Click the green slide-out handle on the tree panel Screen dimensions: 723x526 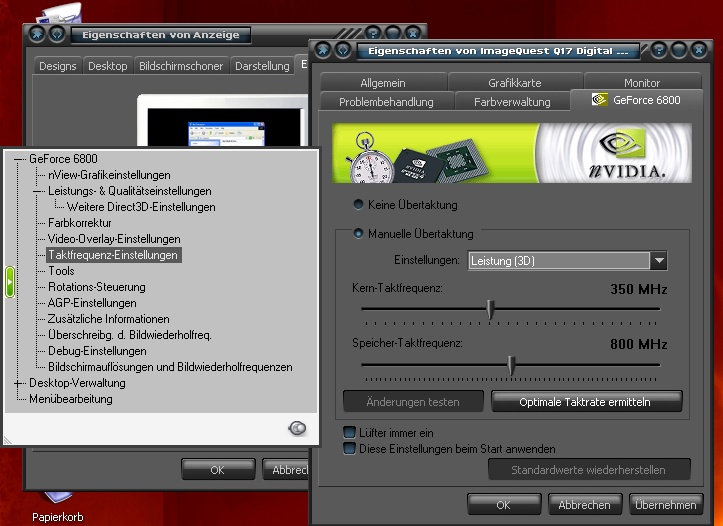click(10, 282)
